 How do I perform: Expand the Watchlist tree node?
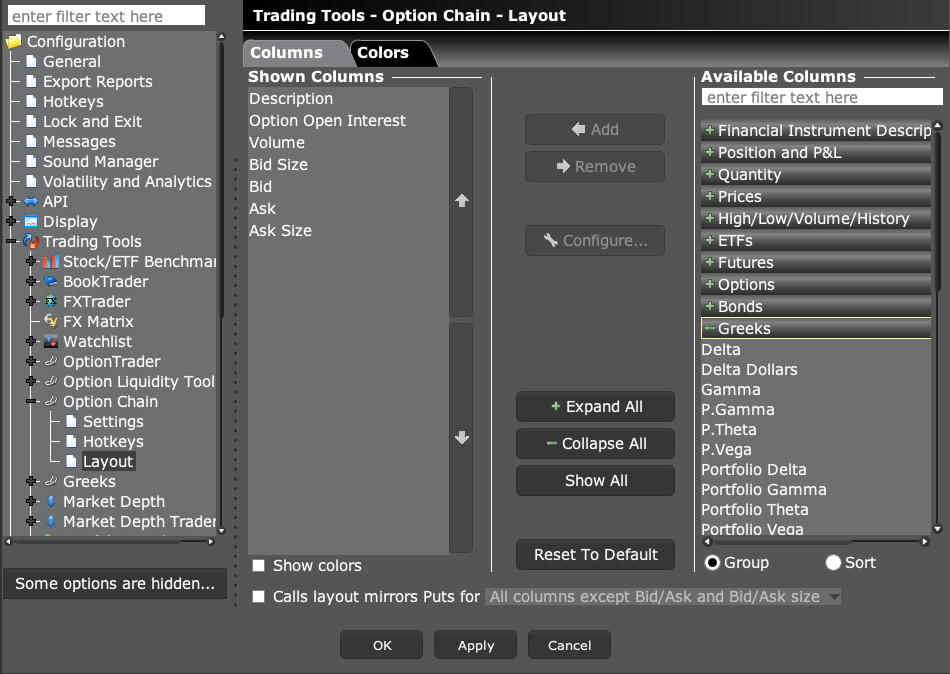31,341
